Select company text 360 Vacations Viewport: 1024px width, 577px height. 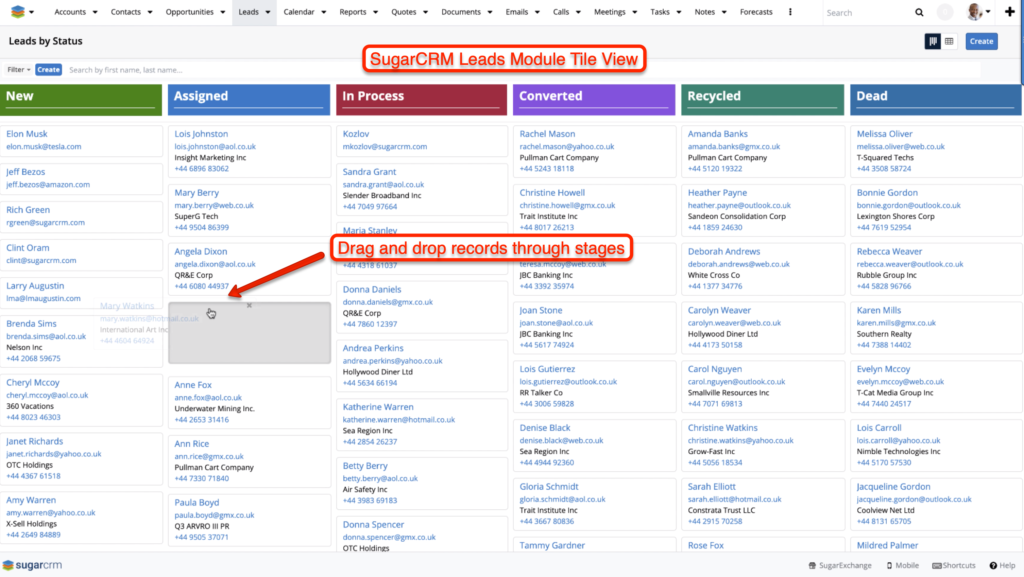(x=29, y=406)
